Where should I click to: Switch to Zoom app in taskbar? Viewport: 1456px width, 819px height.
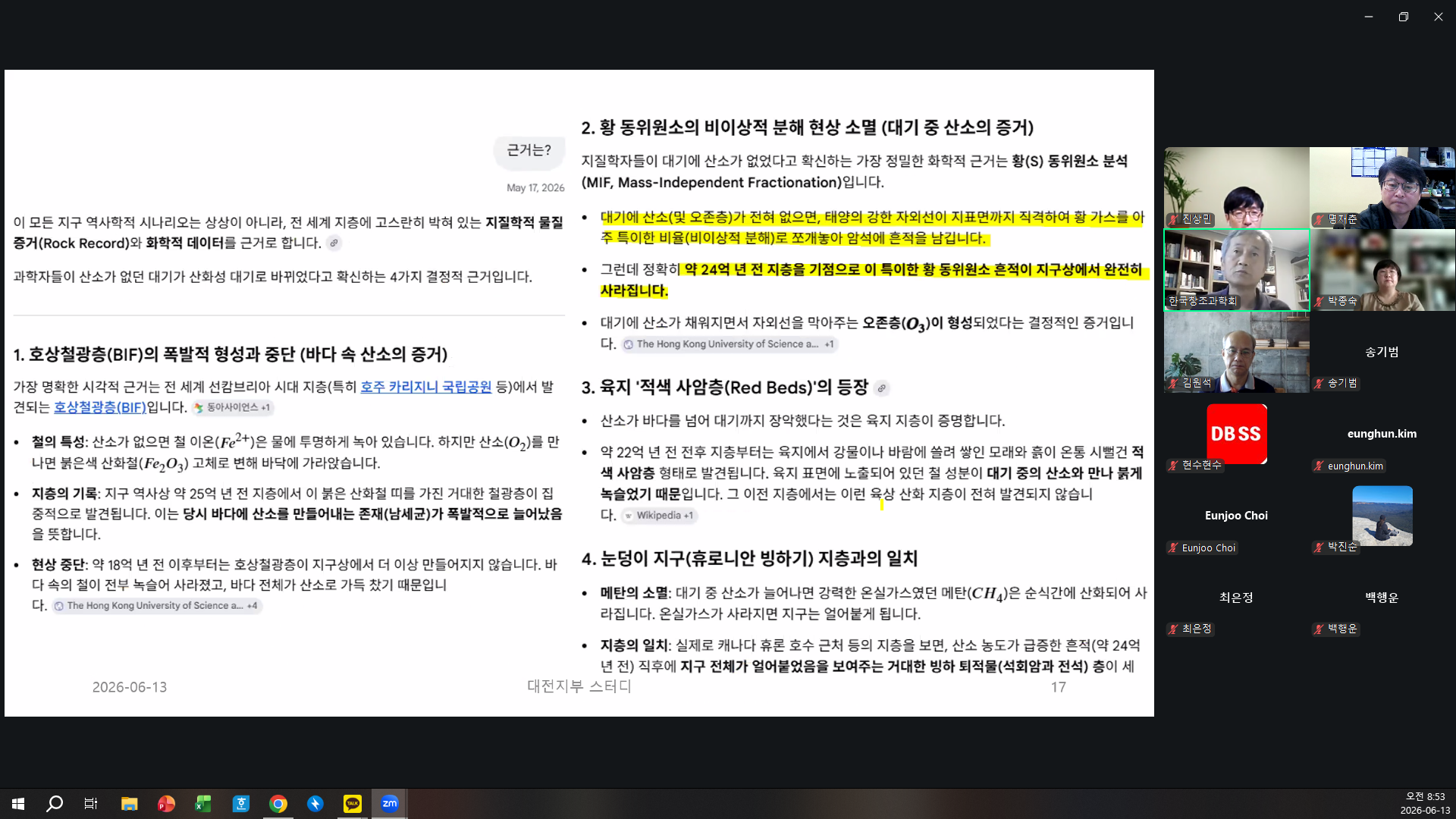390,804
